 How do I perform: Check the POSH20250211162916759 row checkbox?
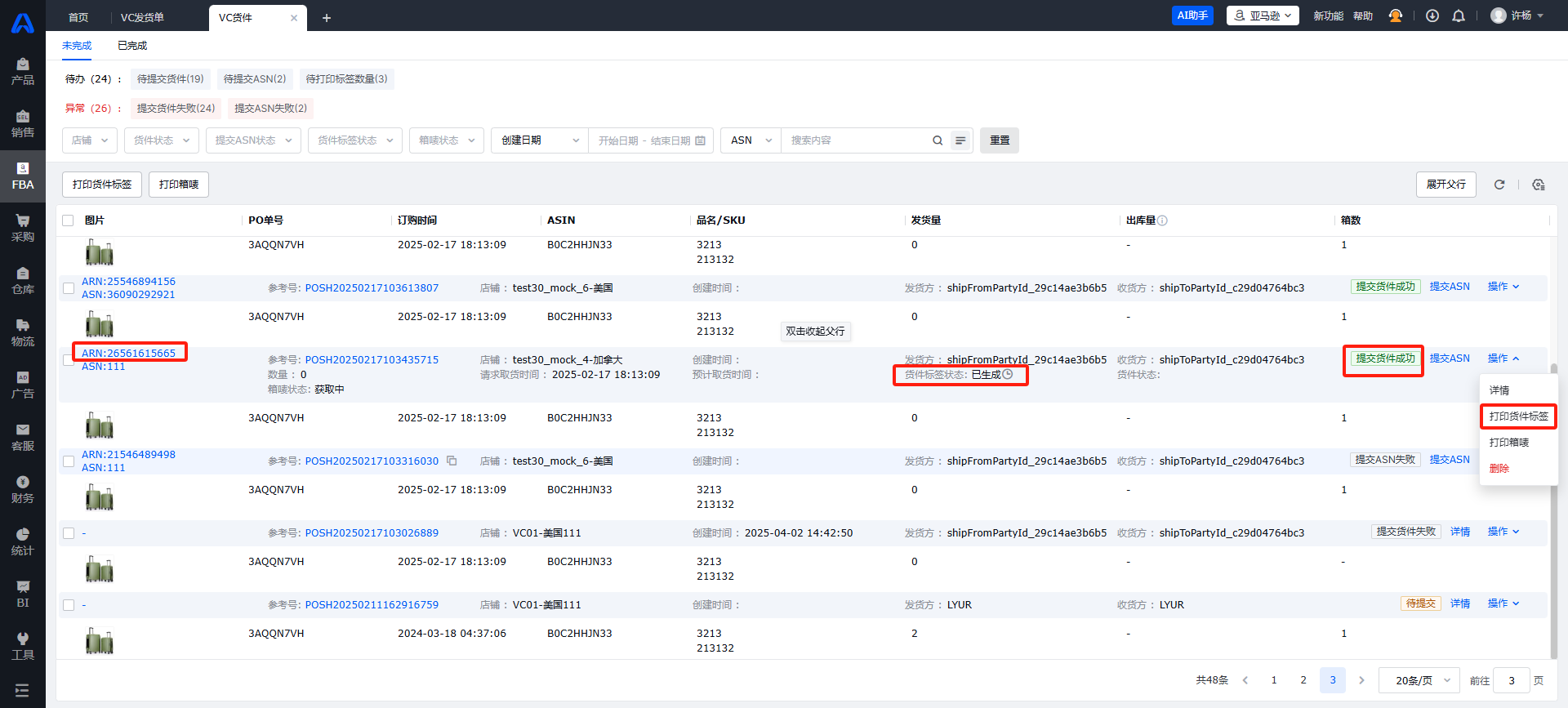[69, 605]
